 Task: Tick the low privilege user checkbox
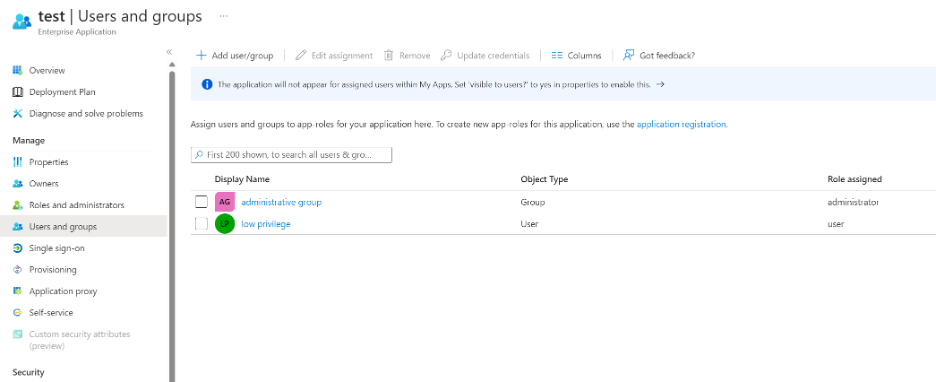click(201, 224)
